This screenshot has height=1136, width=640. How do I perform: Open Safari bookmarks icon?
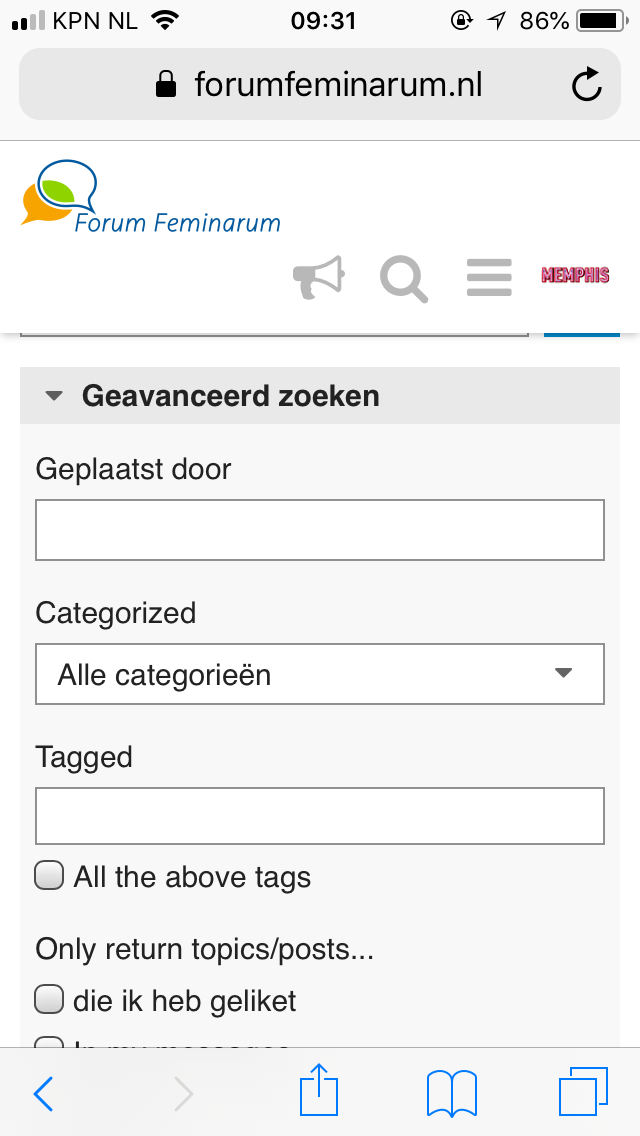point(452,1093)
